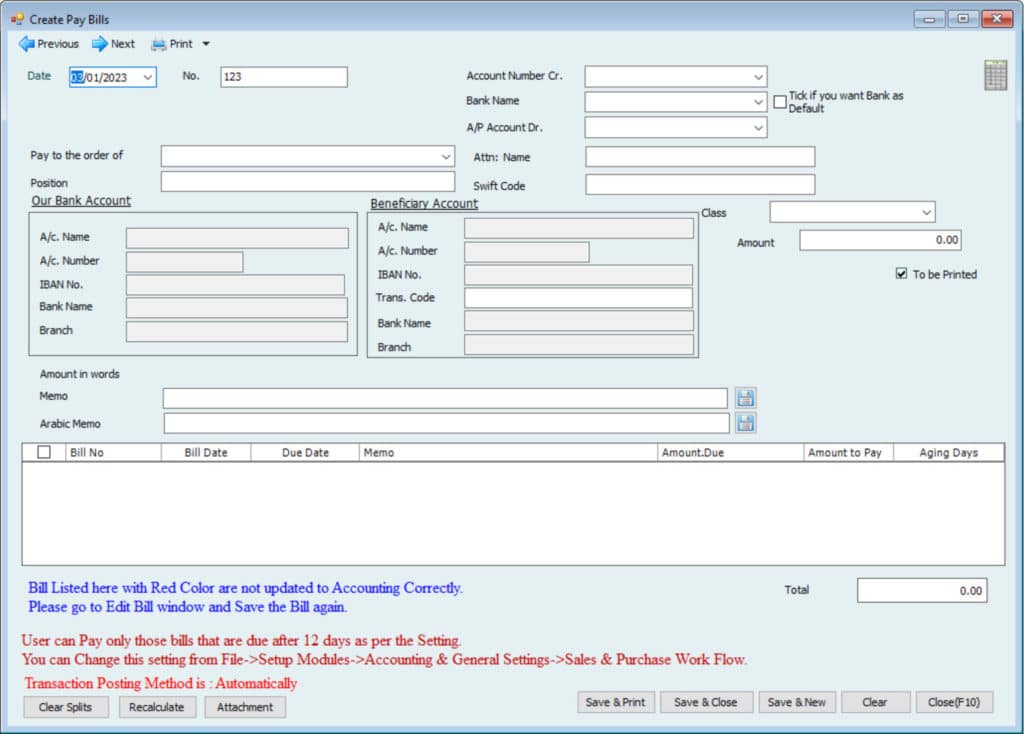Click the Arabic Memo text field

coord(446,423)
